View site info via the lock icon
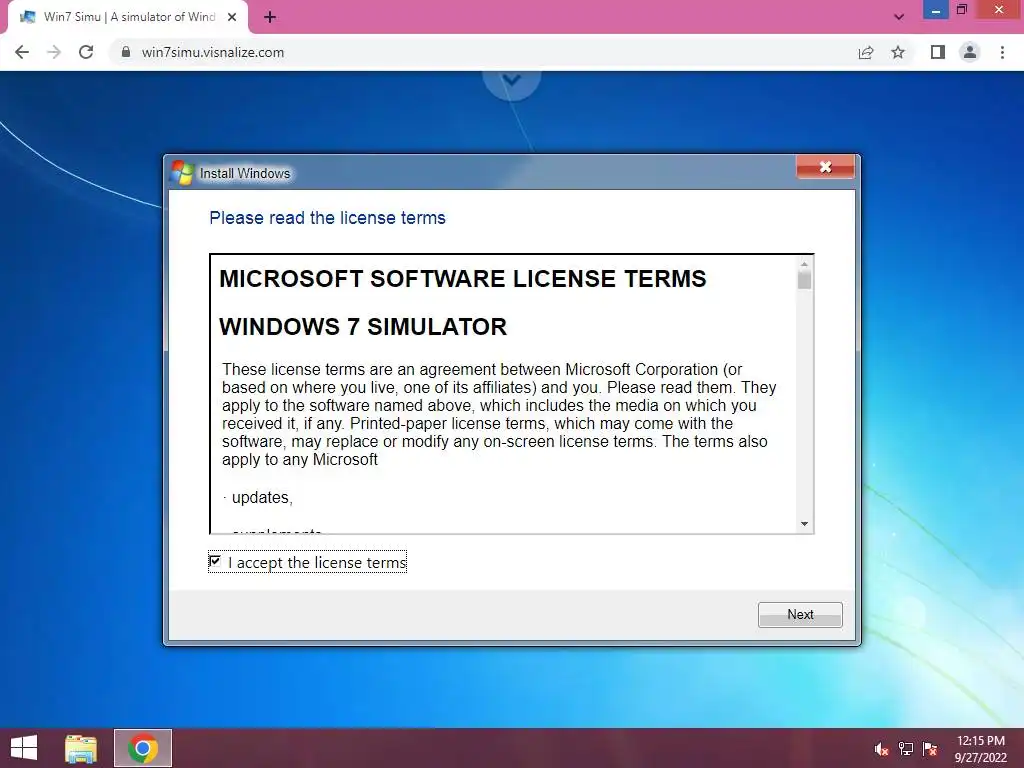Viewport: 1024px width, 768px height. click(x=126, y=52)
